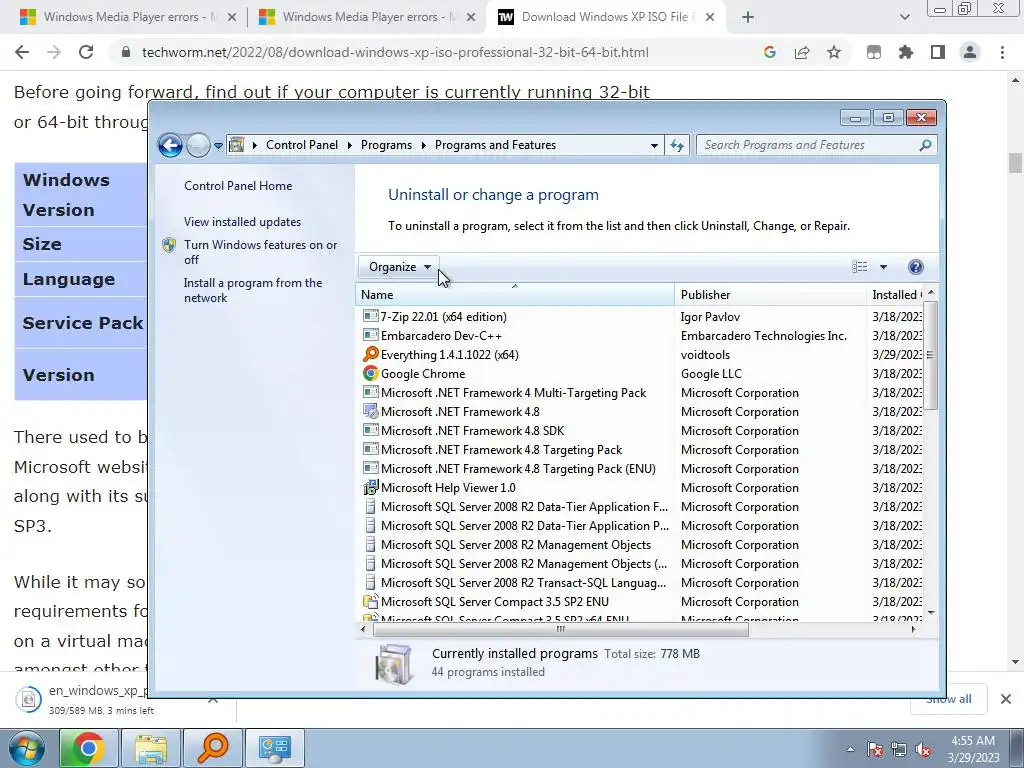Sort by the Installed On column header

[895, 295]
